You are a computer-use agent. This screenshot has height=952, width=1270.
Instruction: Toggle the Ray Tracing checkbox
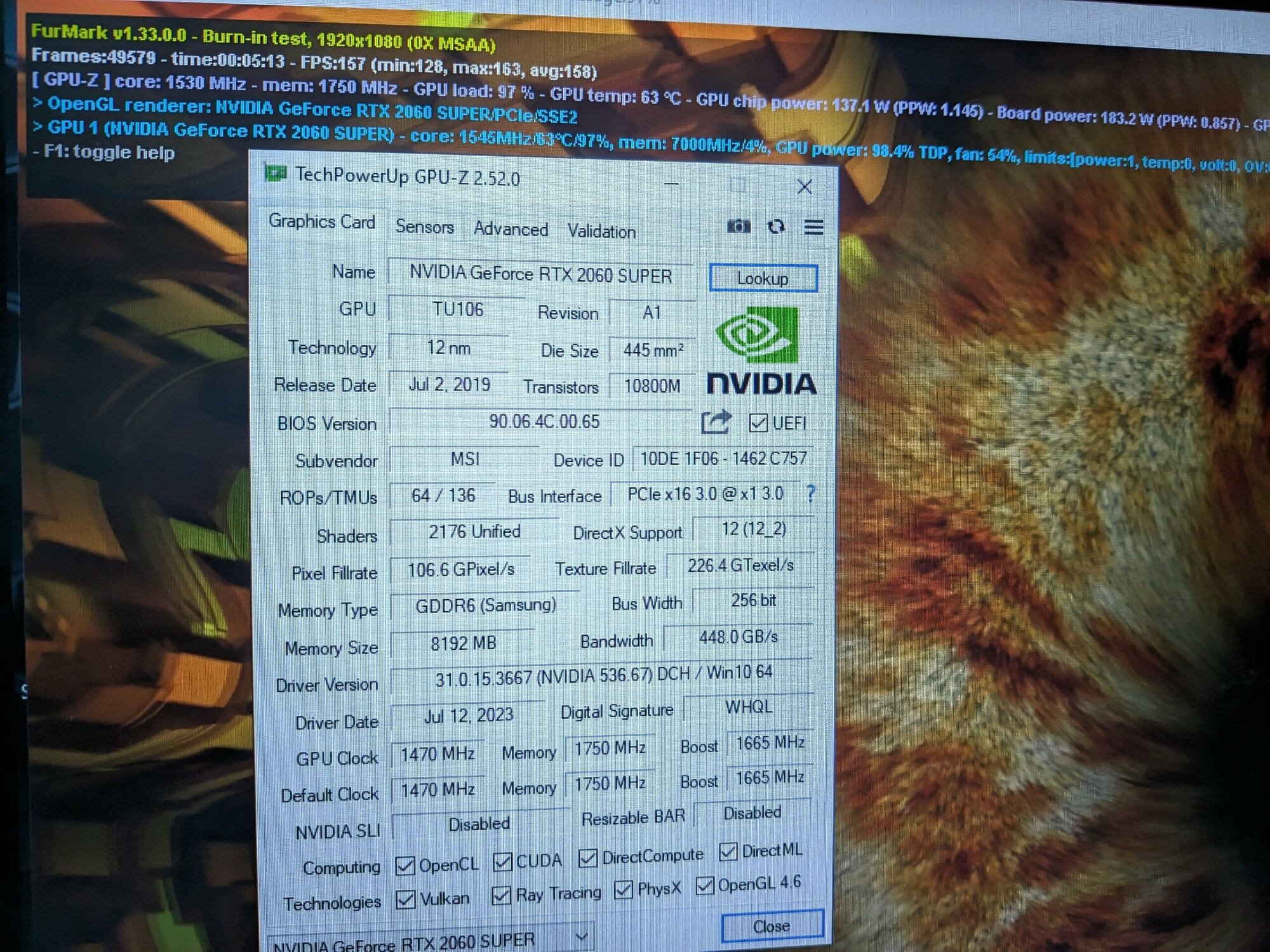501,896
